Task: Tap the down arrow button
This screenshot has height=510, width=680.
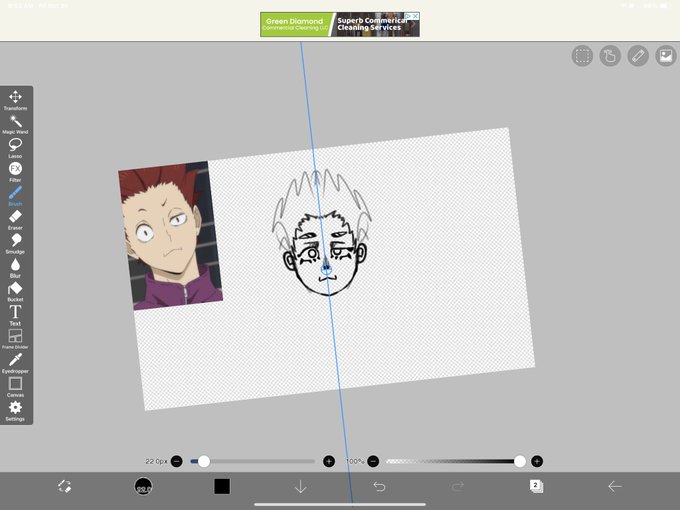Action: click(301, 487)
